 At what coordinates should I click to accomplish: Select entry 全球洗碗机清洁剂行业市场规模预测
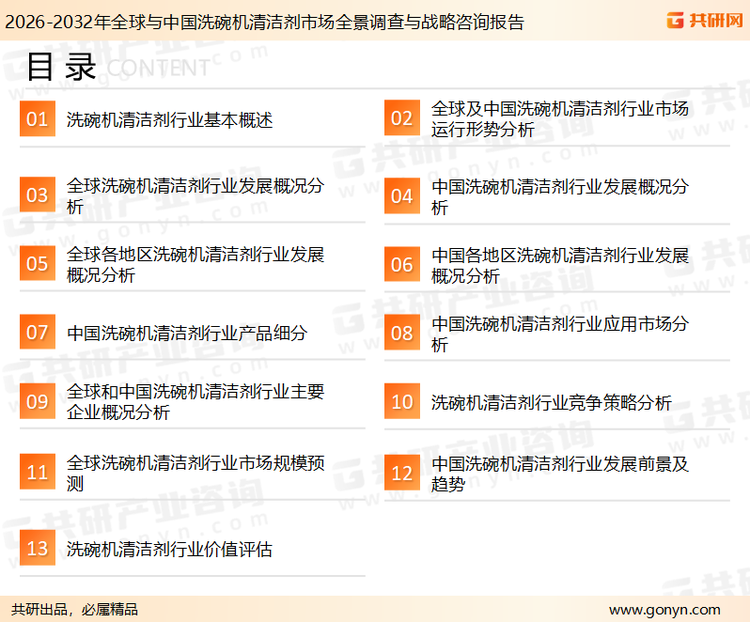point(195,473)
